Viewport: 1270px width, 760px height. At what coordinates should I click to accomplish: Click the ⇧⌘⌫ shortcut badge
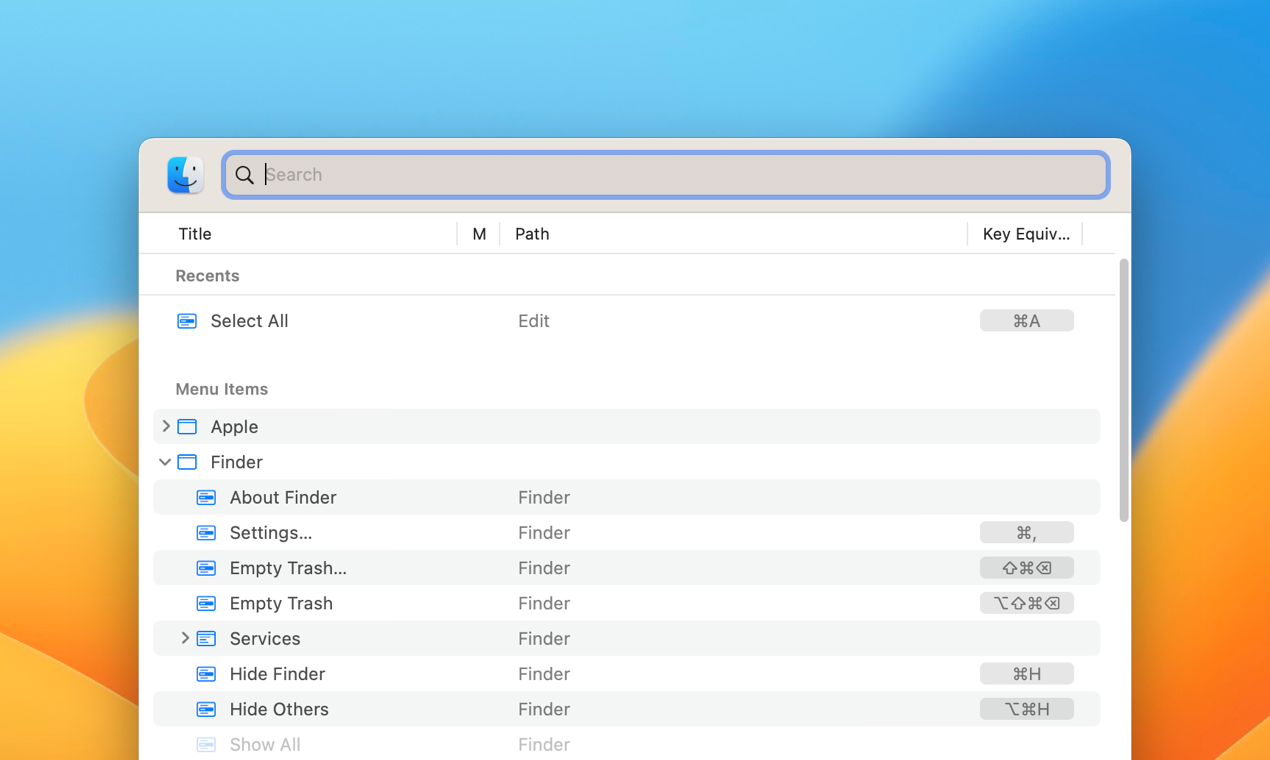coord(1027,568)
